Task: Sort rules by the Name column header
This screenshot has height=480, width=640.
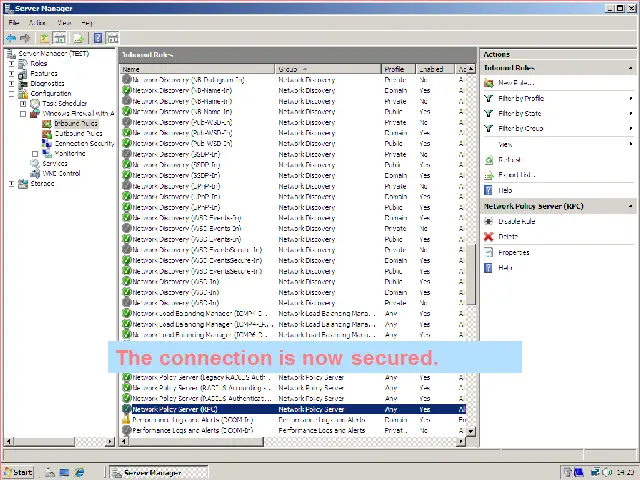Action: point(198,69)
